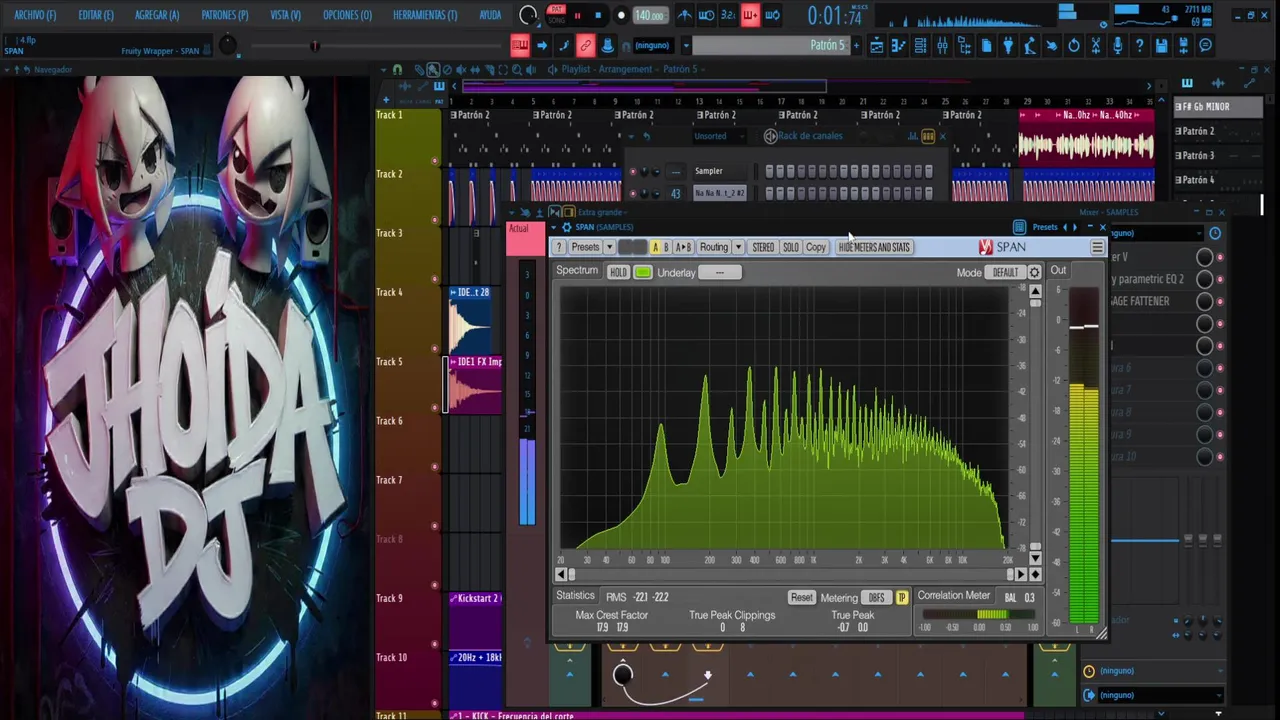The image size is (1280, 720).
Task: Open the Browser icon in toolbar
Action: (964, 45)
